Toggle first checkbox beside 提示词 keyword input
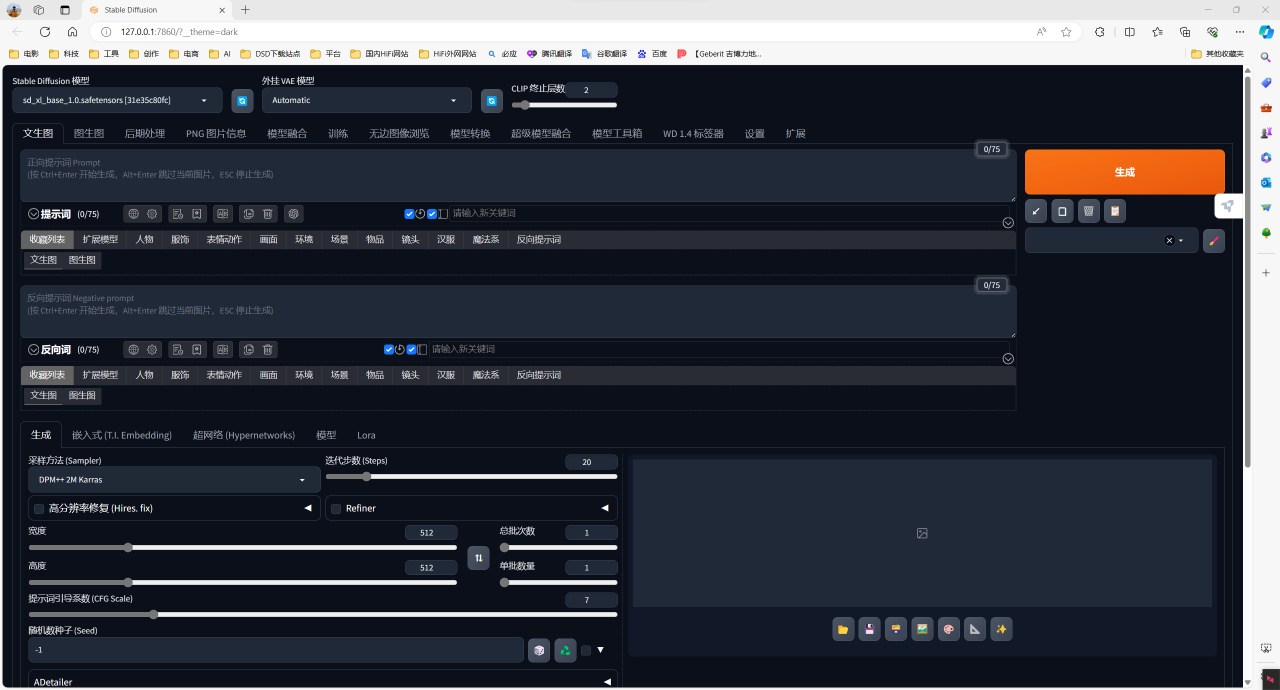Image resolution: width=1280 pixels, height=690 pixels. click(x=409, y=214)
